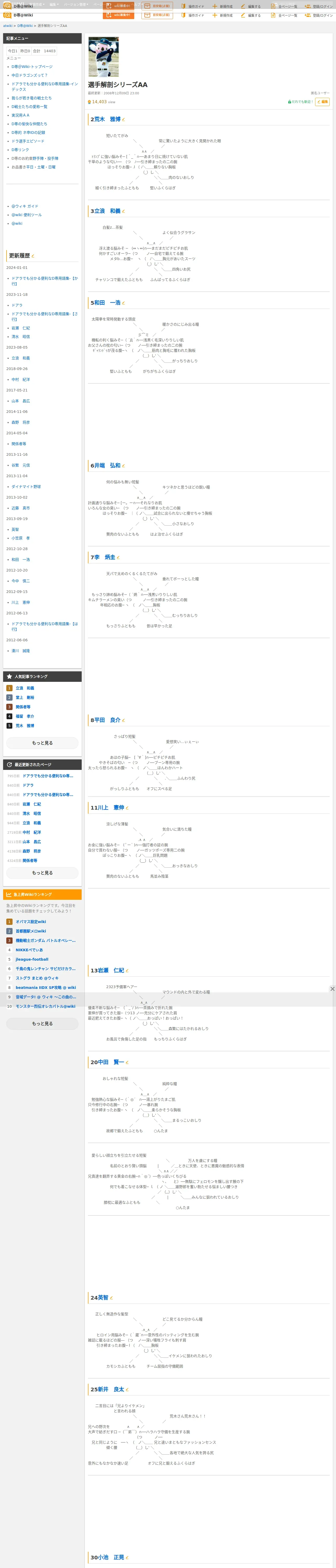Image resolution: width=336 pixels, height=1568 pixels.
Task: Click the edit pencil beside 6井端 弘和 heading
Action: coord(123,466)
